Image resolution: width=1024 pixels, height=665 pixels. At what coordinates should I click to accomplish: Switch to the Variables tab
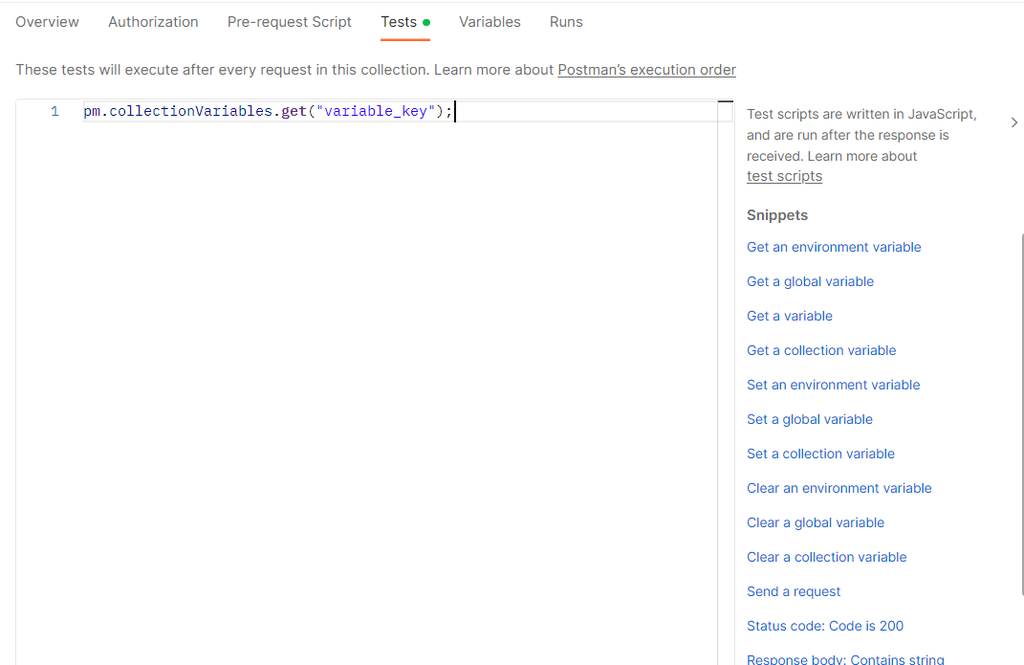(489, 21)
